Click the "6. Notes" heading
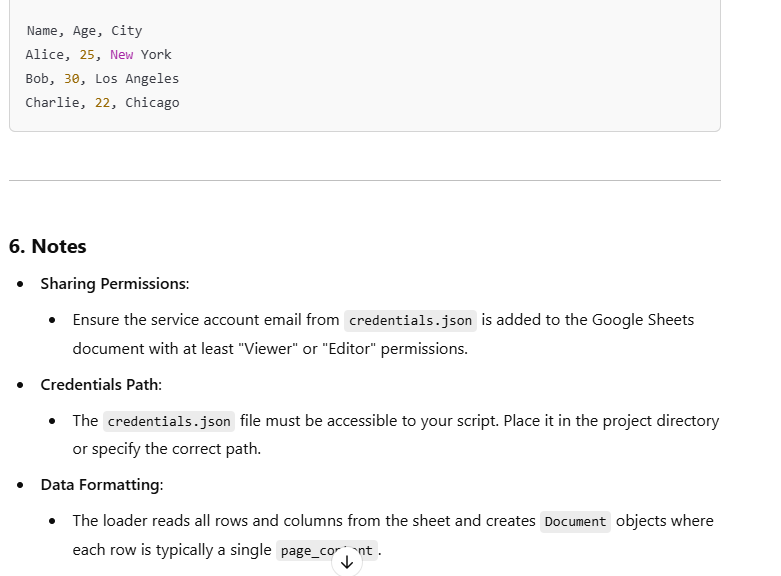The height and width of the screenshot is (576, 781). [x=48, y=246]
